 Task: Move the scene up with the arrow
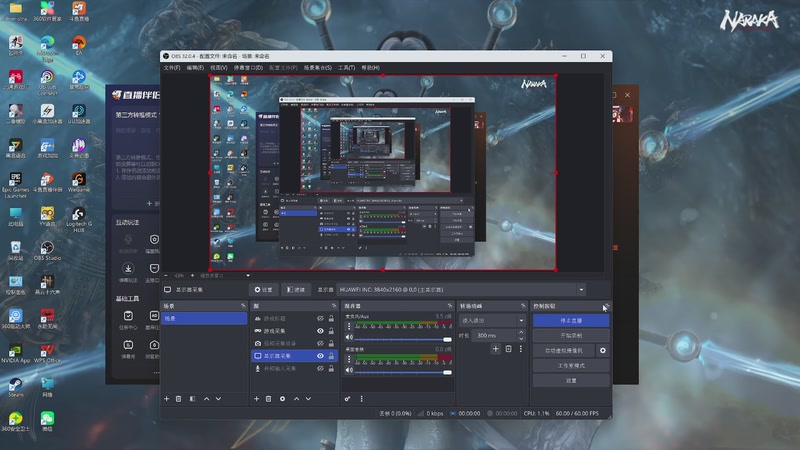pos(207,398)
